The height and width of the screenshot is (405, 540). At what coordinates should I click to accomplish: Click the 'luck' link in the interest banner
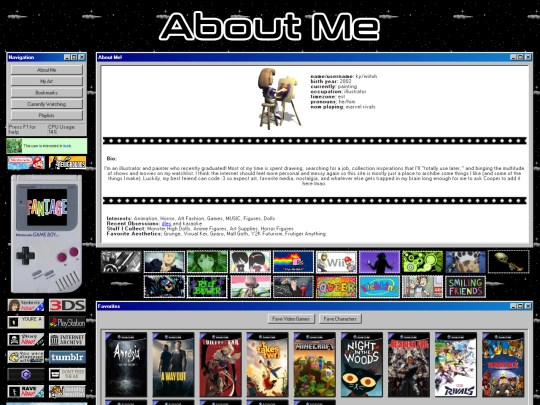click(x=67, y=146)
